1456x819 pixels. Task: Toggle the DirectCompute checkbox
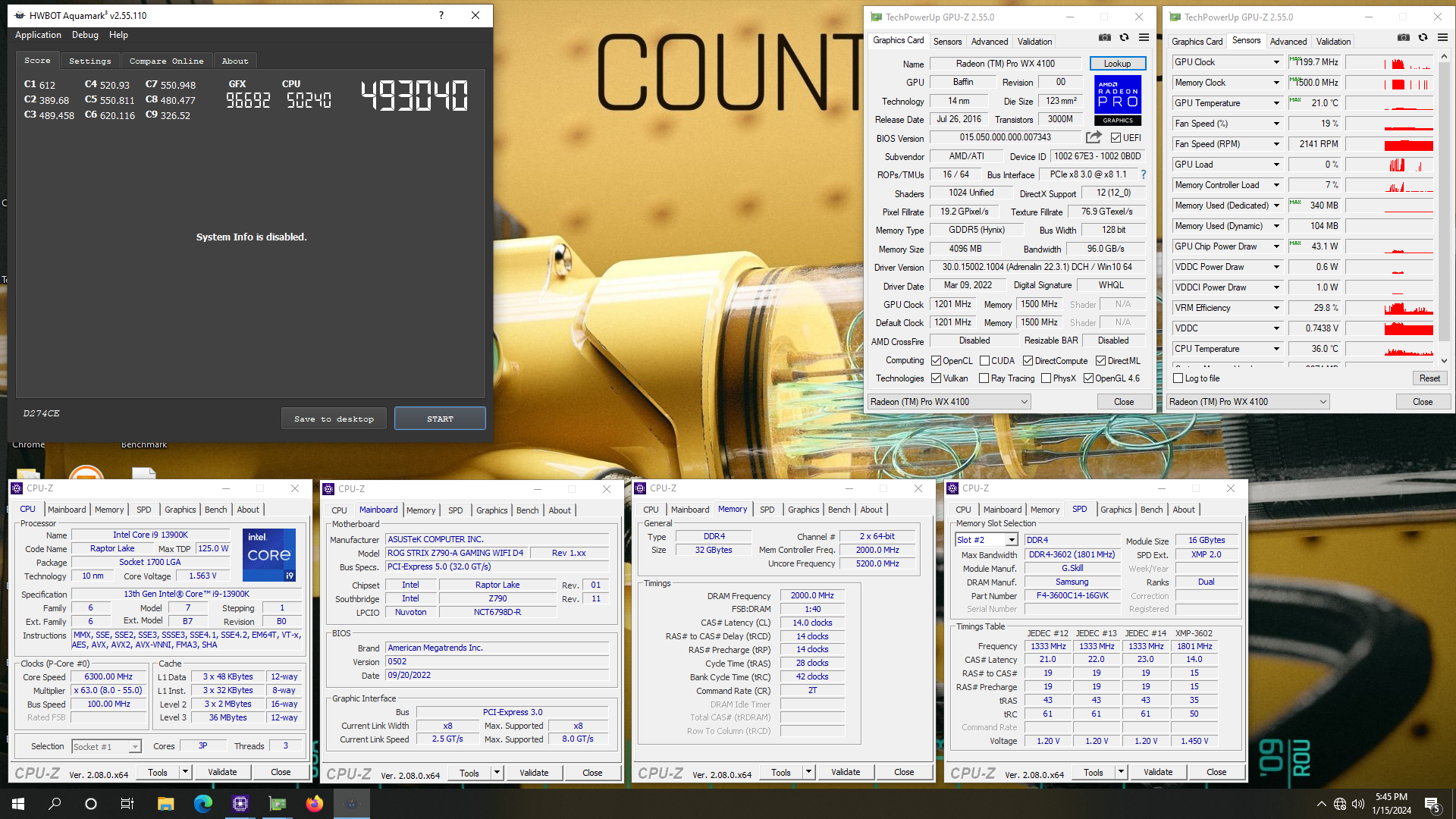1028,361
